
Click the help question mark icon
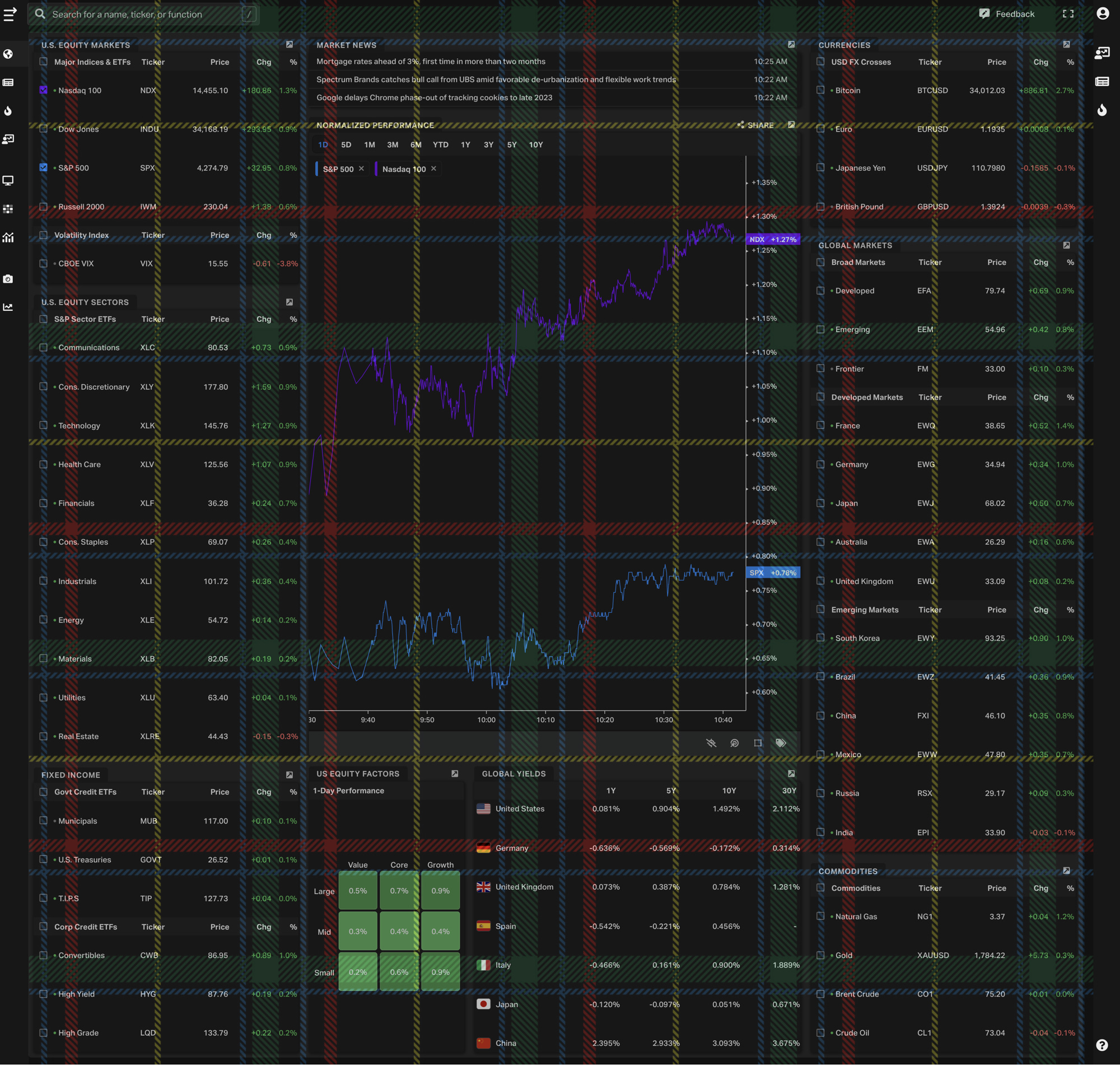click(1102, 1045)
